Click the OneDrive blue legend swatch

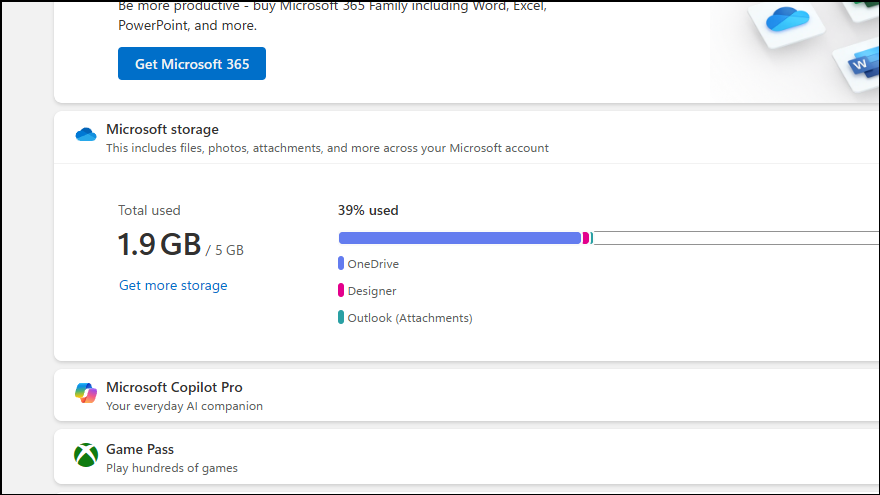pyautogui.click(x=341, y=263)
